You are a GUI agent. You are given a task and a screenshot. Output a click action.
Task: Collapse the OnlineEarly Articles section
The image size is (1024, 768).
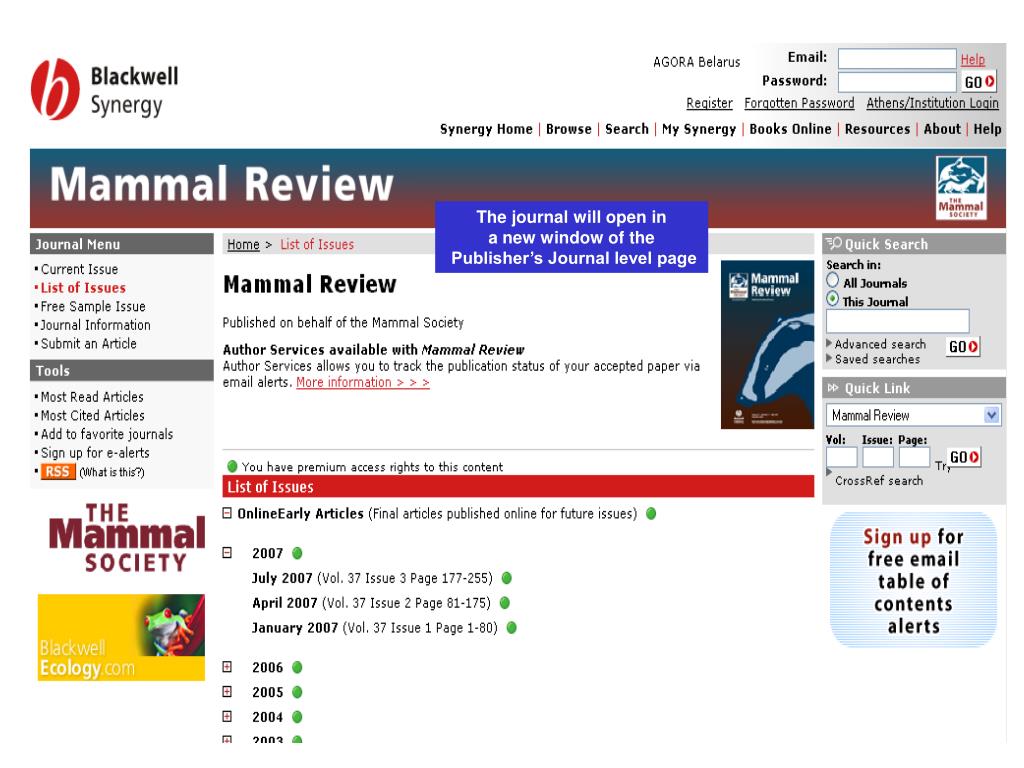pyautogui.click(x=227, y=513)
